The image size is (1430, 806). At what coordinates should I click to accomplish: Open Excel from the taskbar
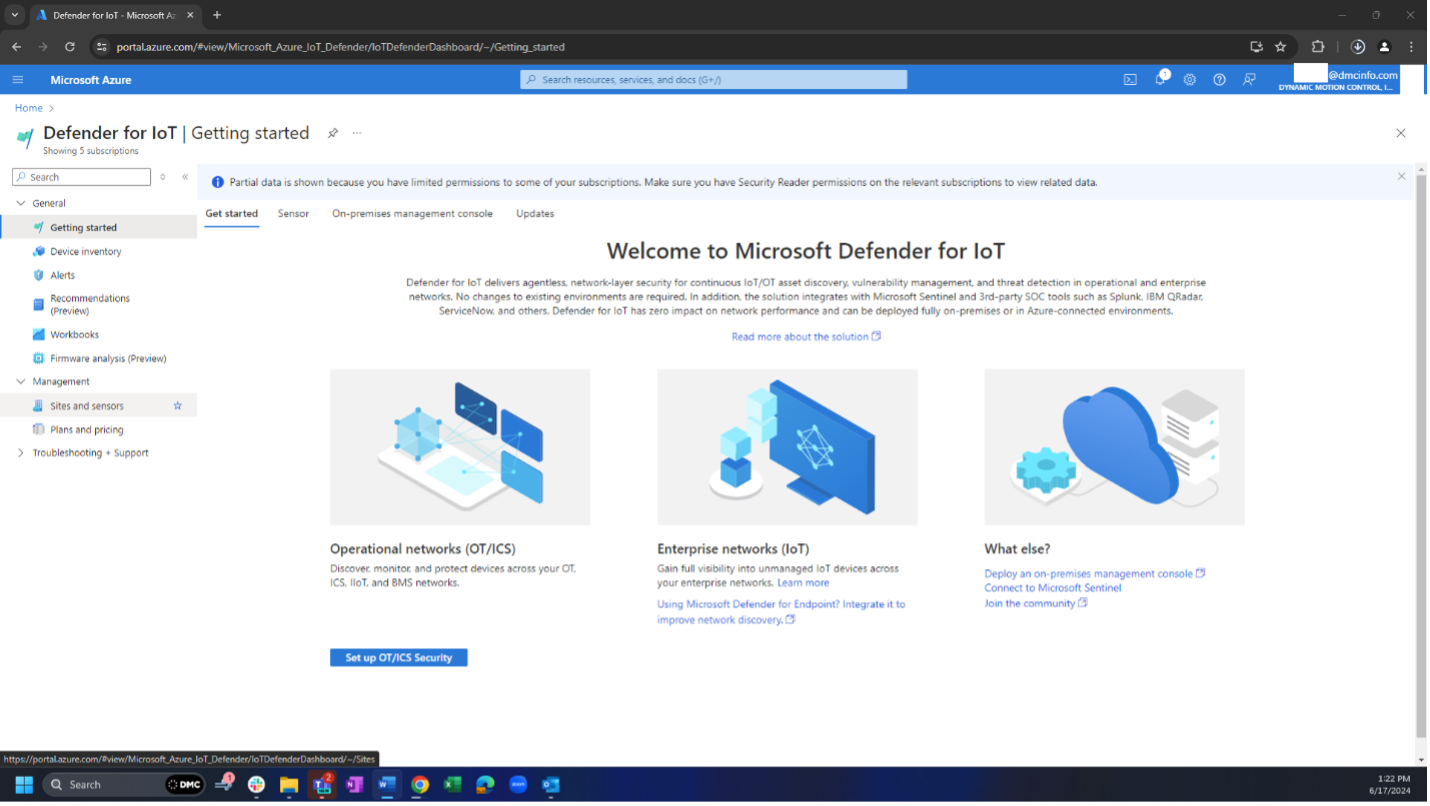click(452, 785)
